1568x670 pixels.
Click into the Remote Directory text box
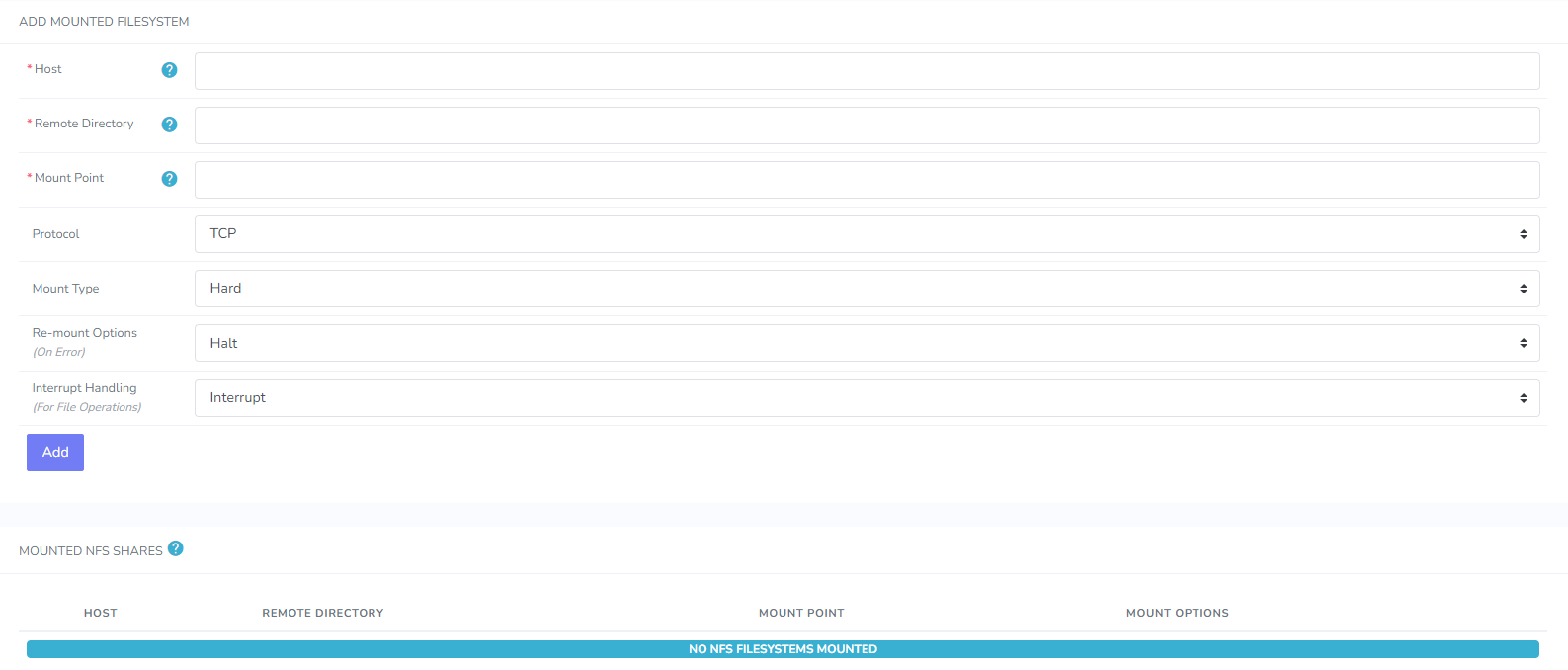(x=867, y=126)
